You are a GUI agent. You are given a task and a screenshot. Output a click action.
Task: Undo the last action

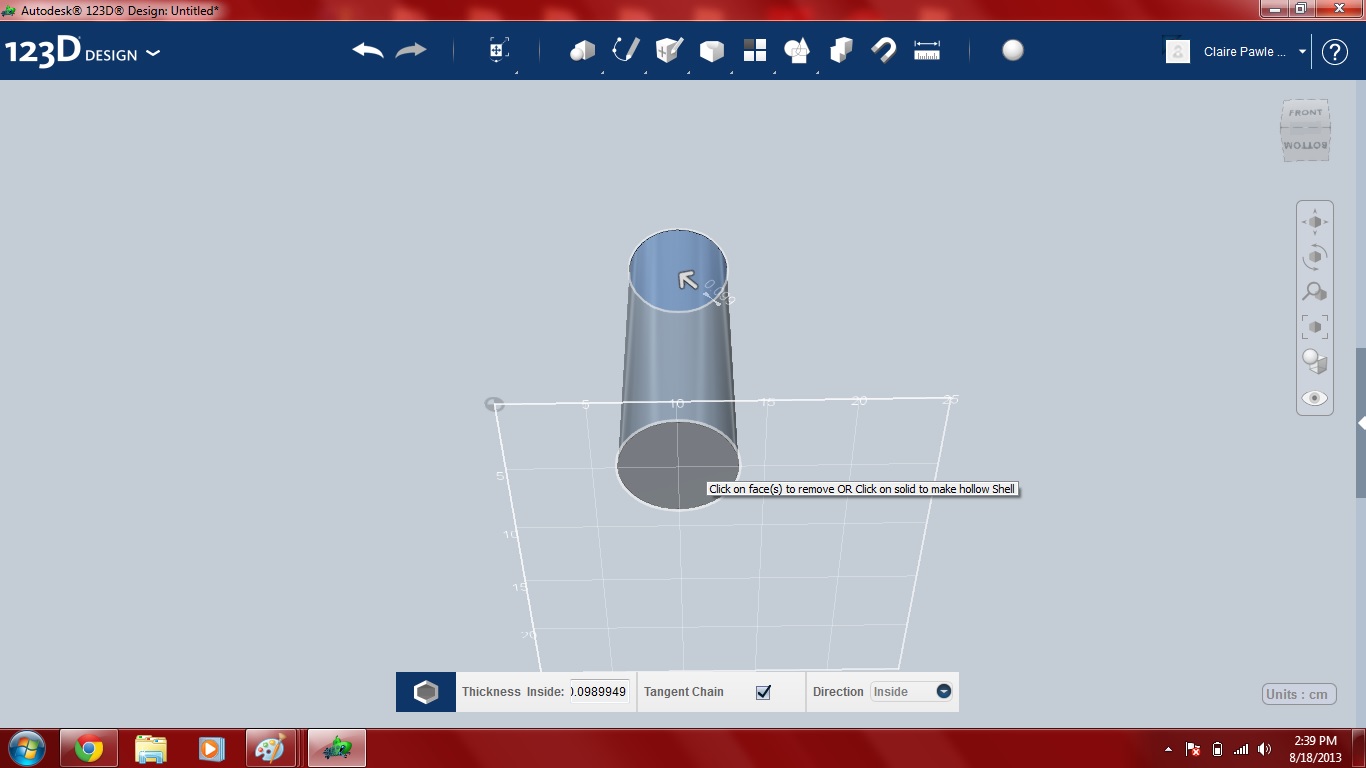tap(368, 50)
